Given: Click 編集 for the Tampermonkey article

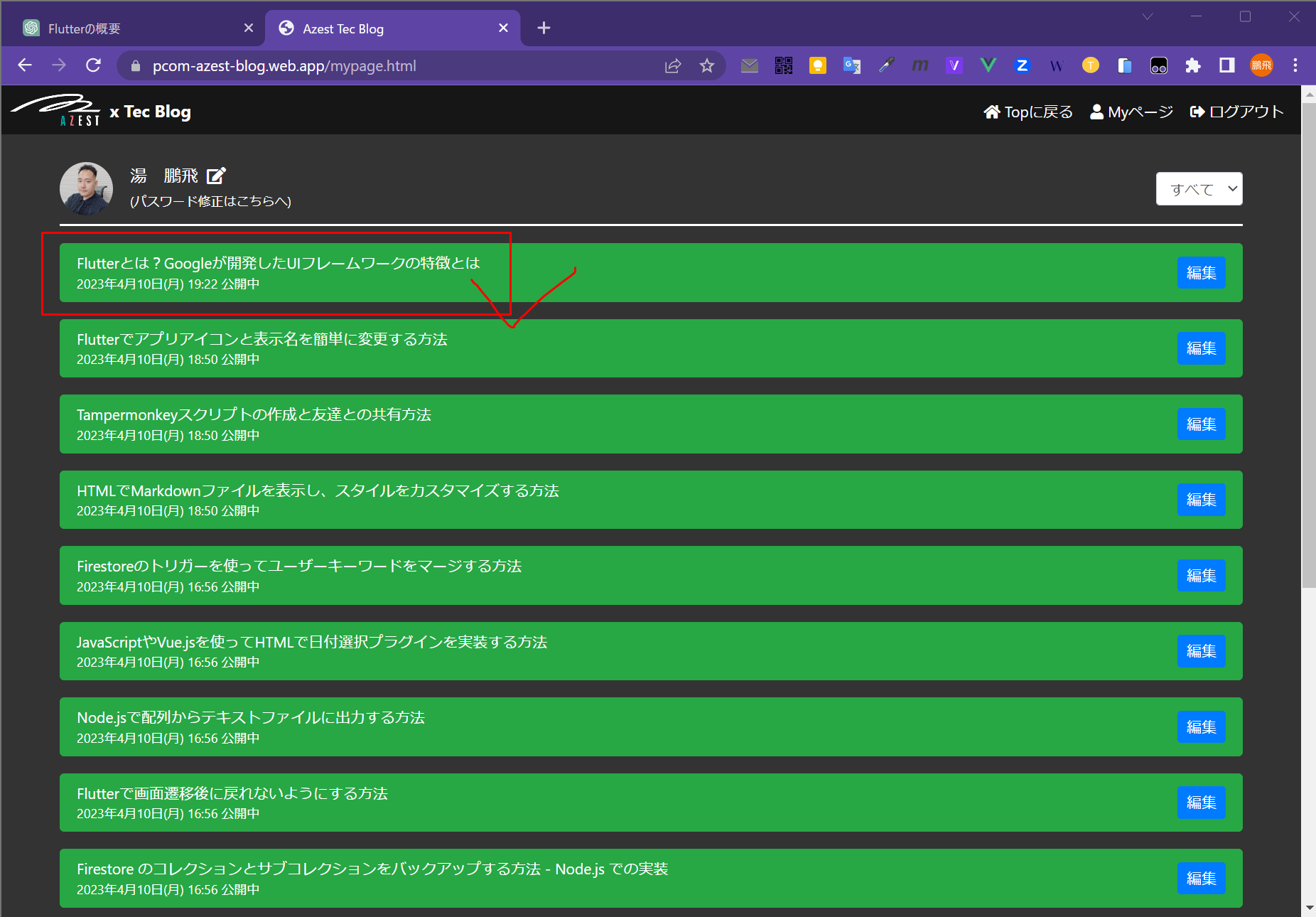Looking at the screenshot, I should [x=1201, y=424].
